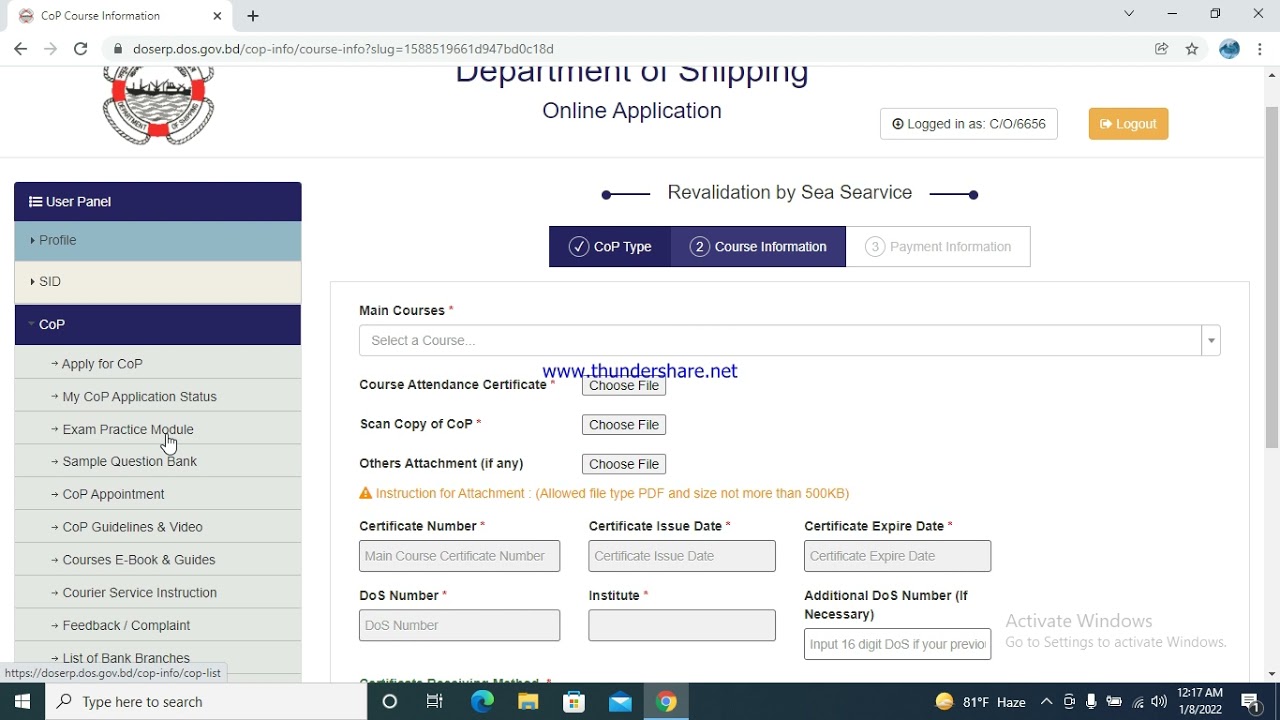Reload the page with refresh icon
This screenshot has width=1280, height=720.
pyautogui.click(x=81, y=48)
